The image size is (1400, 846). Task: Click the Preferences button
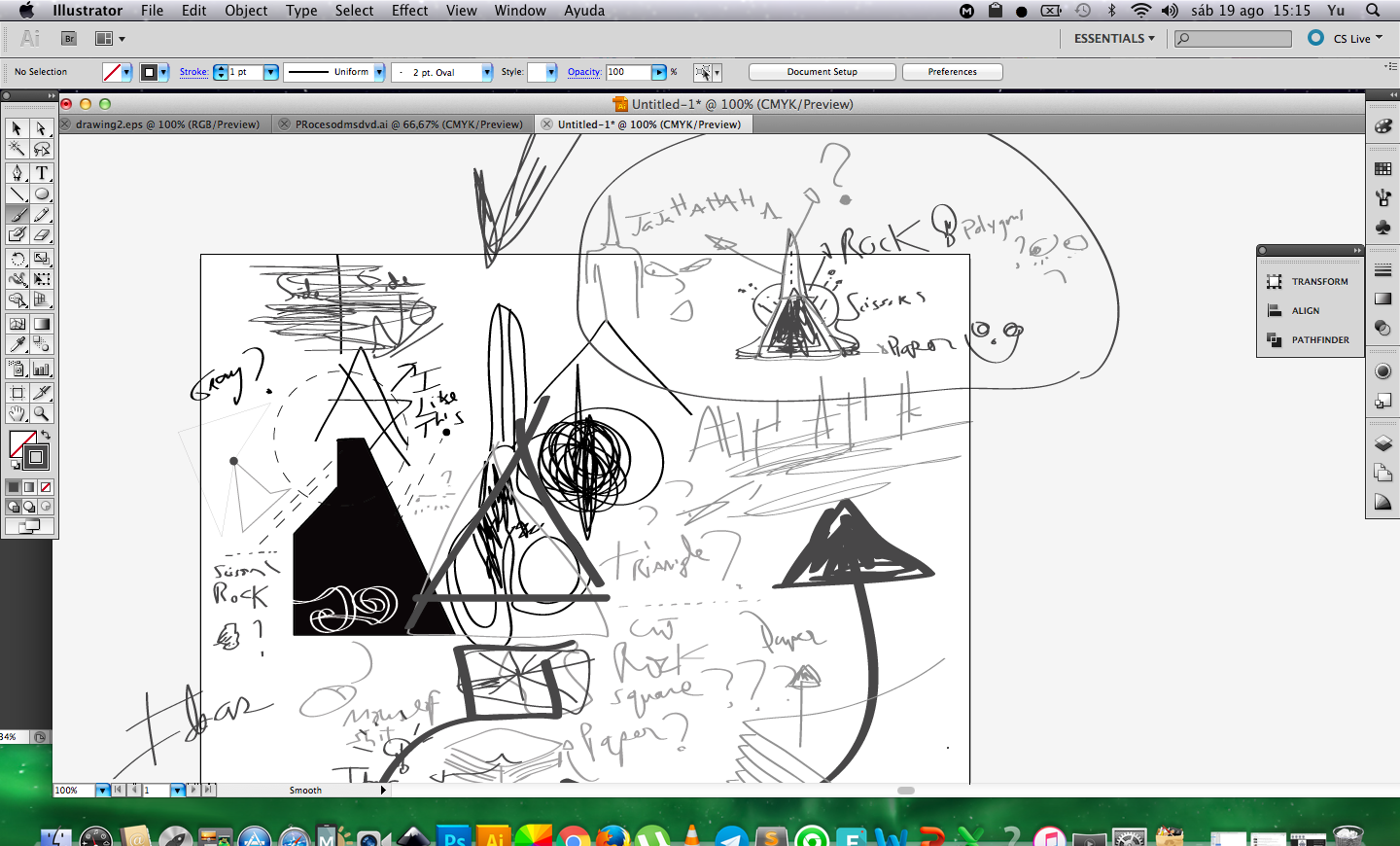(x=953, y=72)
